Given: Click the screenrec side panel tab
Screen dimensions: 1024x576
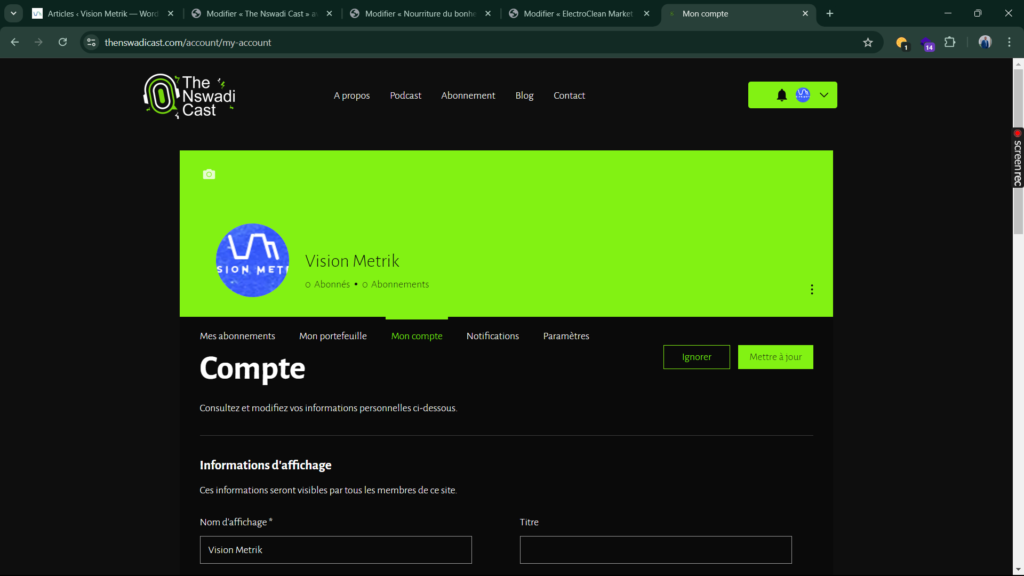Looking at the screenshot, I should (x=1017, y=157).
